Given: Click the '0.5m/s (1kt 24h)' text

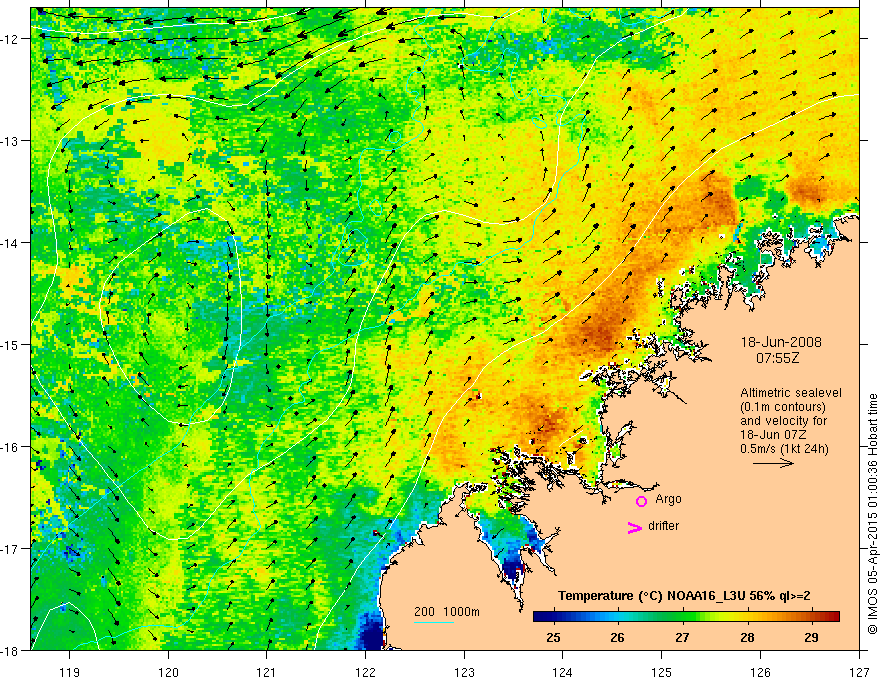Looking at the screenshot, I should tap(784, 449).
